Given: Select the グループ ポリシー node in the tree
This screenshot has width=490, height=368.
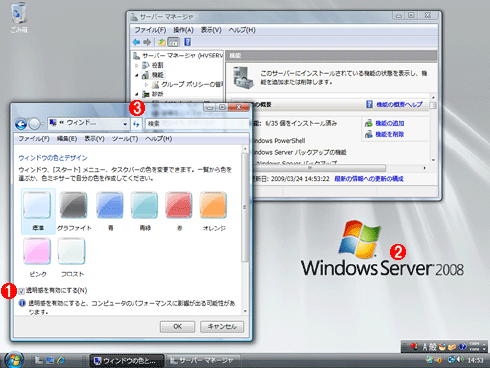Looking at the screenshot, I should (x=188, y=84).
